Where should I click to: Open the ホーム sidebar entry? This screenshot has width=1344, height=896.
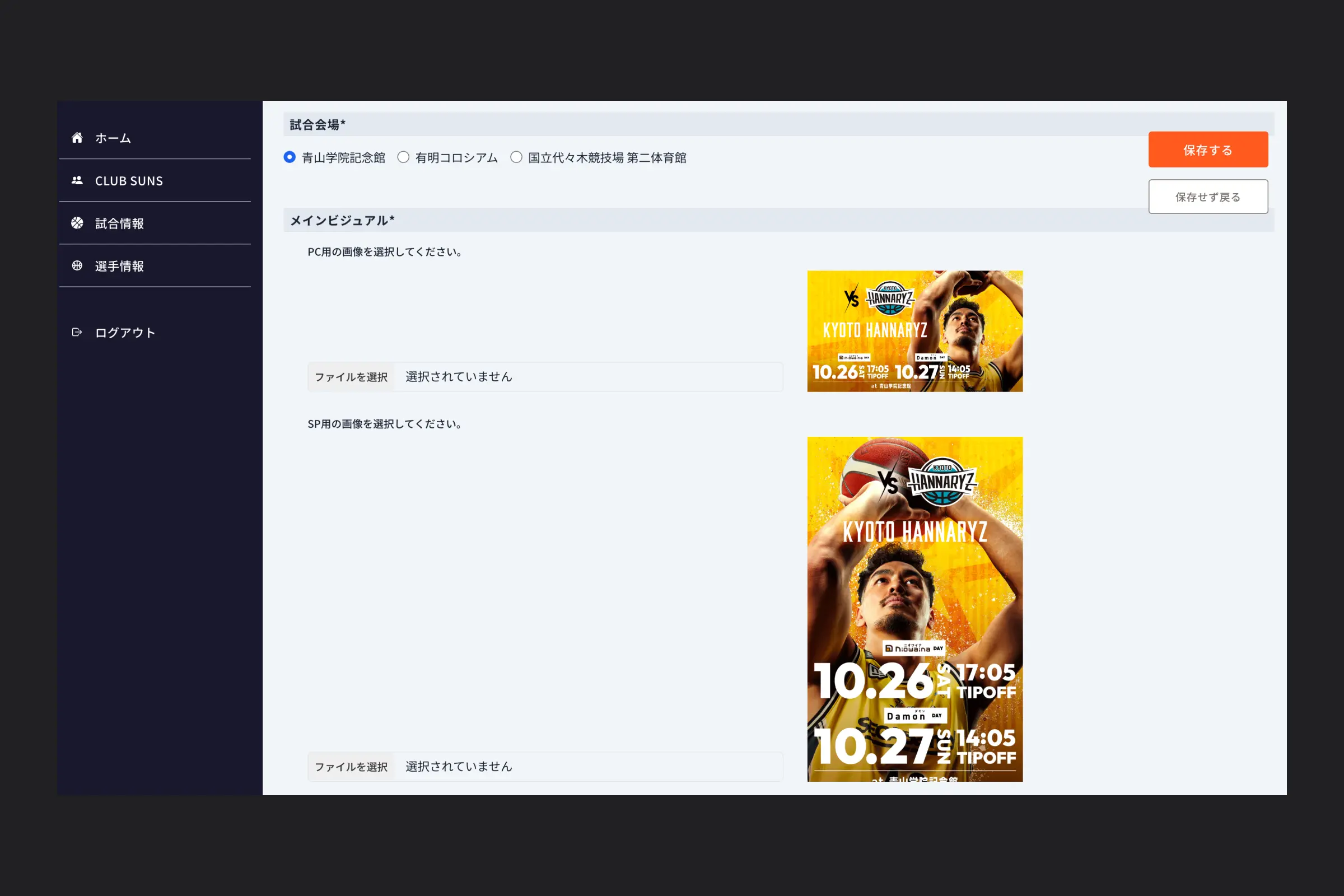pyautogui.click(x=113, y=137)
